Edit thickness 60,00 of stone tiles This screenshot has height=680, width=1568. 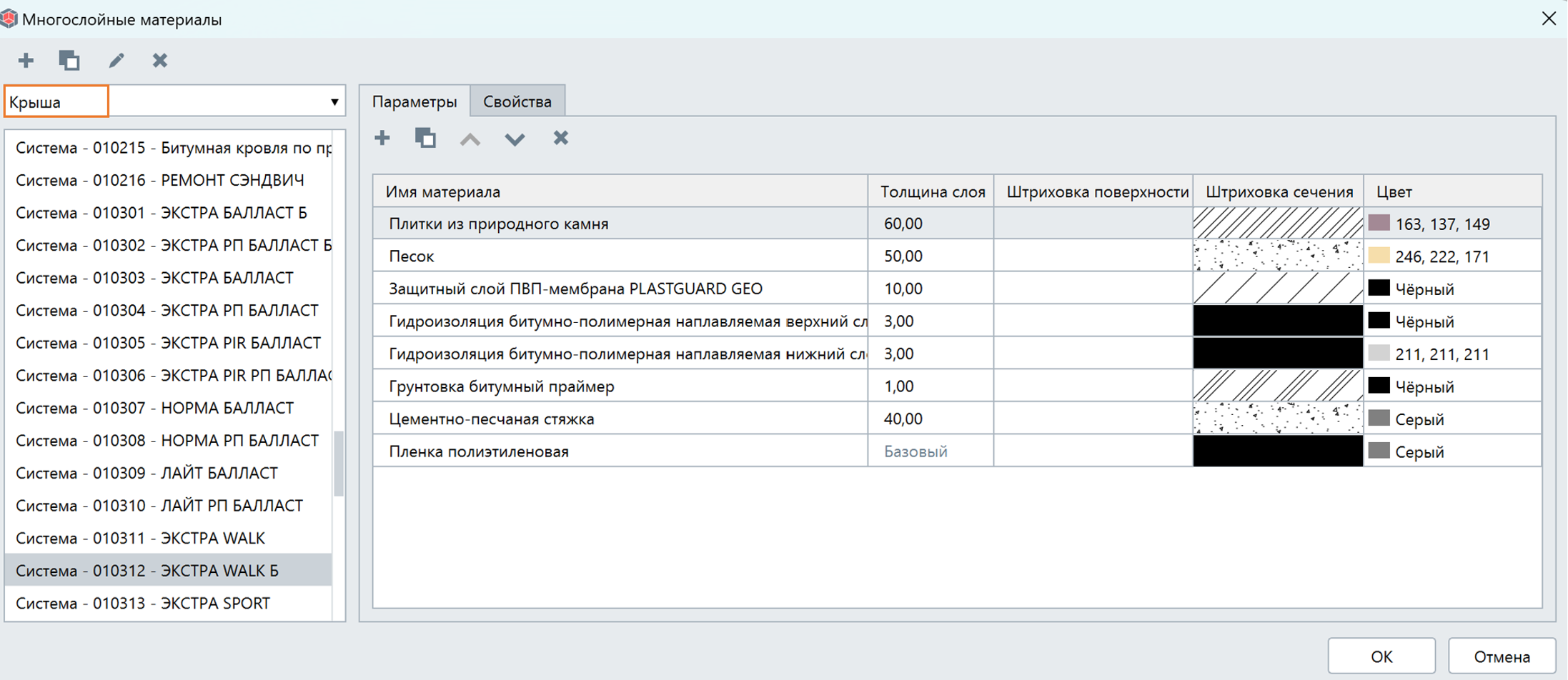[931, 223]
